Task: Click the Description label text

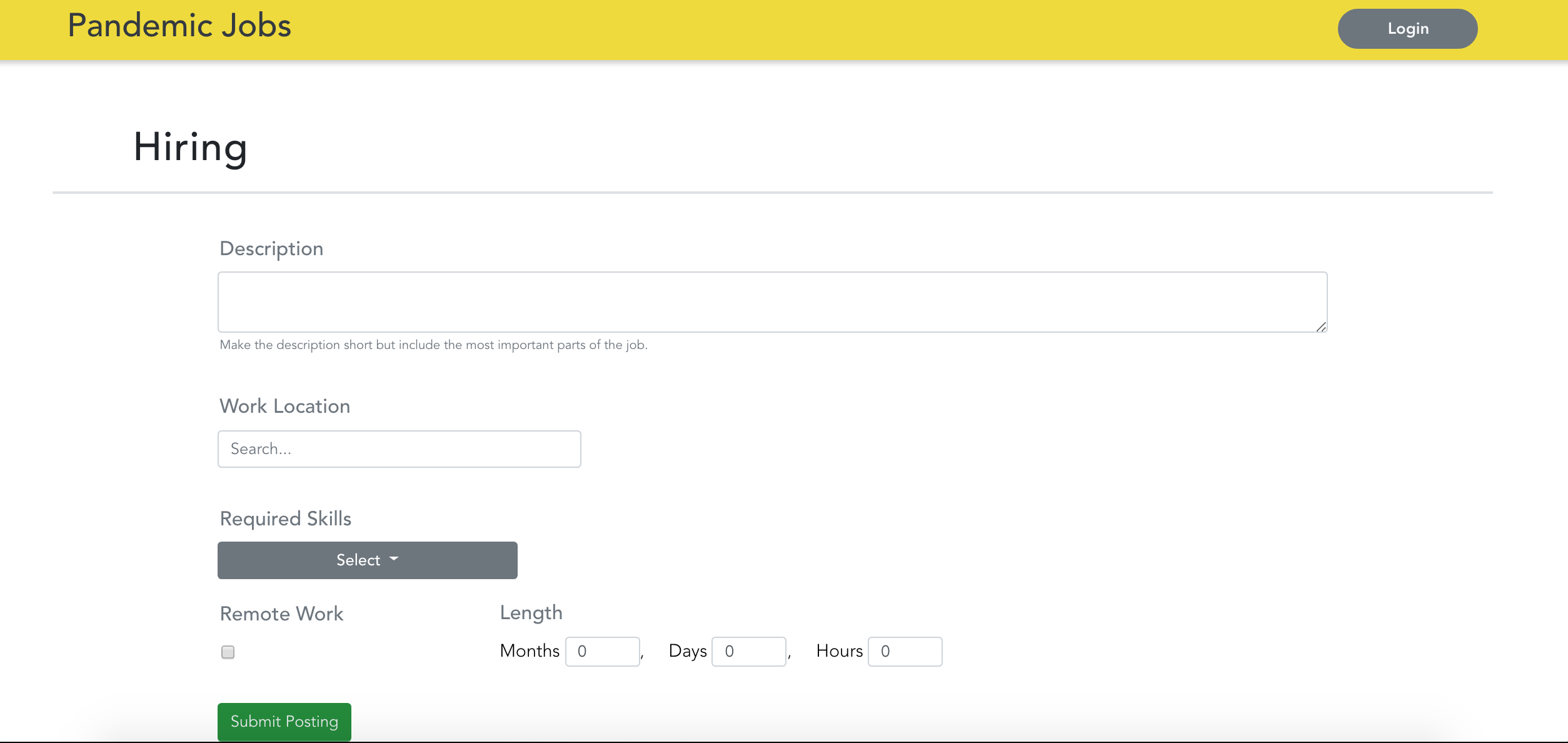Action: click(271, 248)
